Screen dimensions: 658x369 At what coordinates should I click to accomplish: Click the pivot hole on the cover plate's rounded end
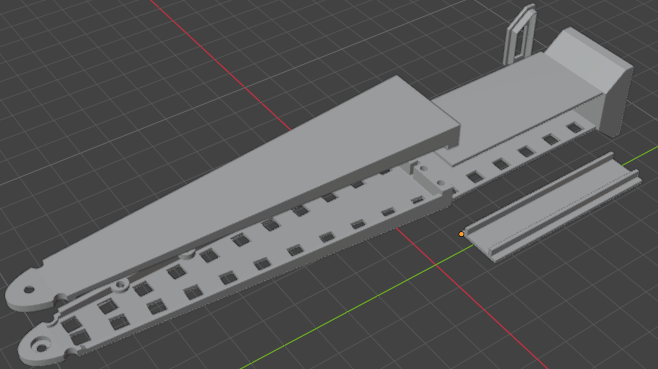pyautogui.click(x=29, y=290)
